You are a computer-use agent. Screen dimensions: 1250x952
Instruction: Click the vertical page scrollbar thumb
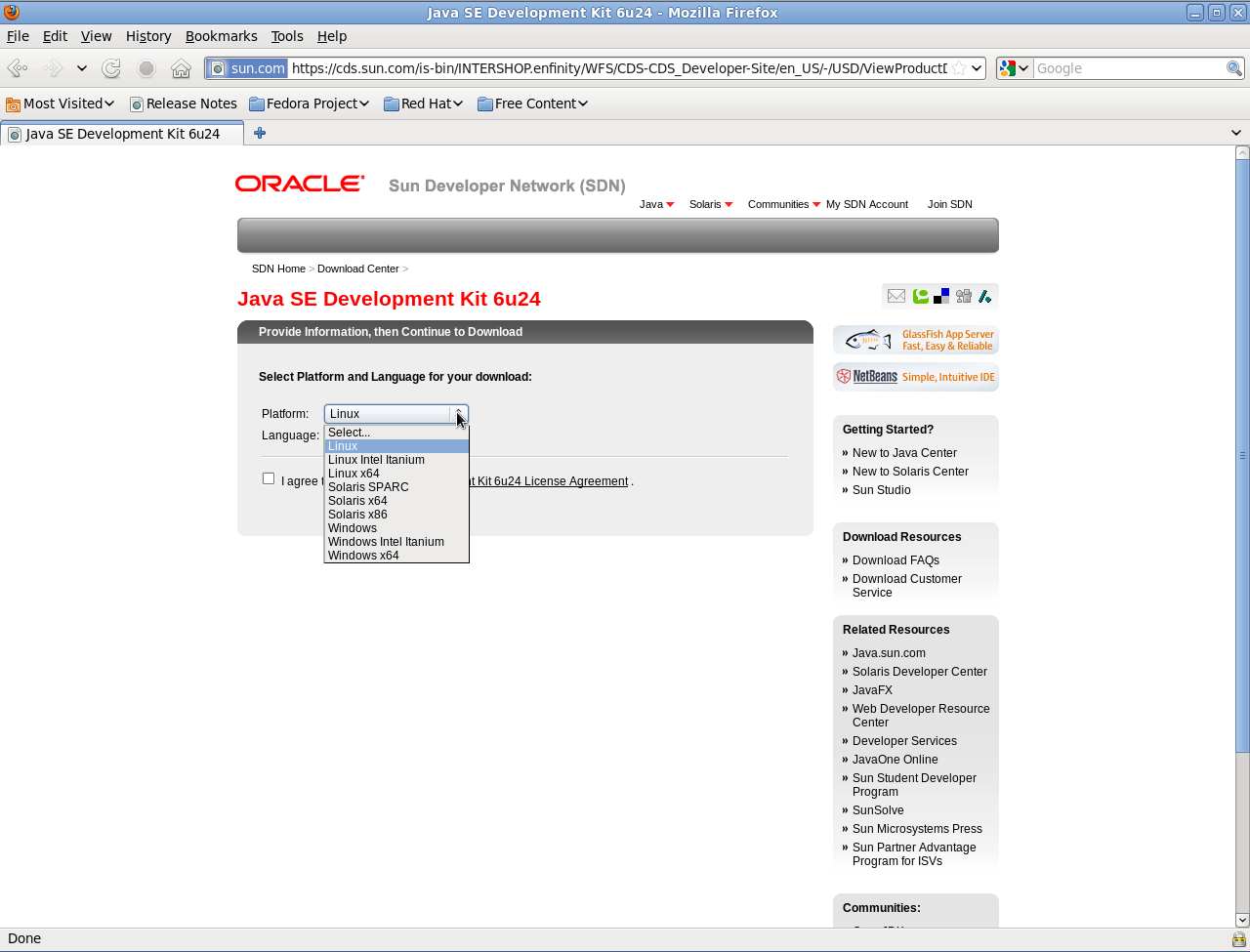[x=1242, y=456]
